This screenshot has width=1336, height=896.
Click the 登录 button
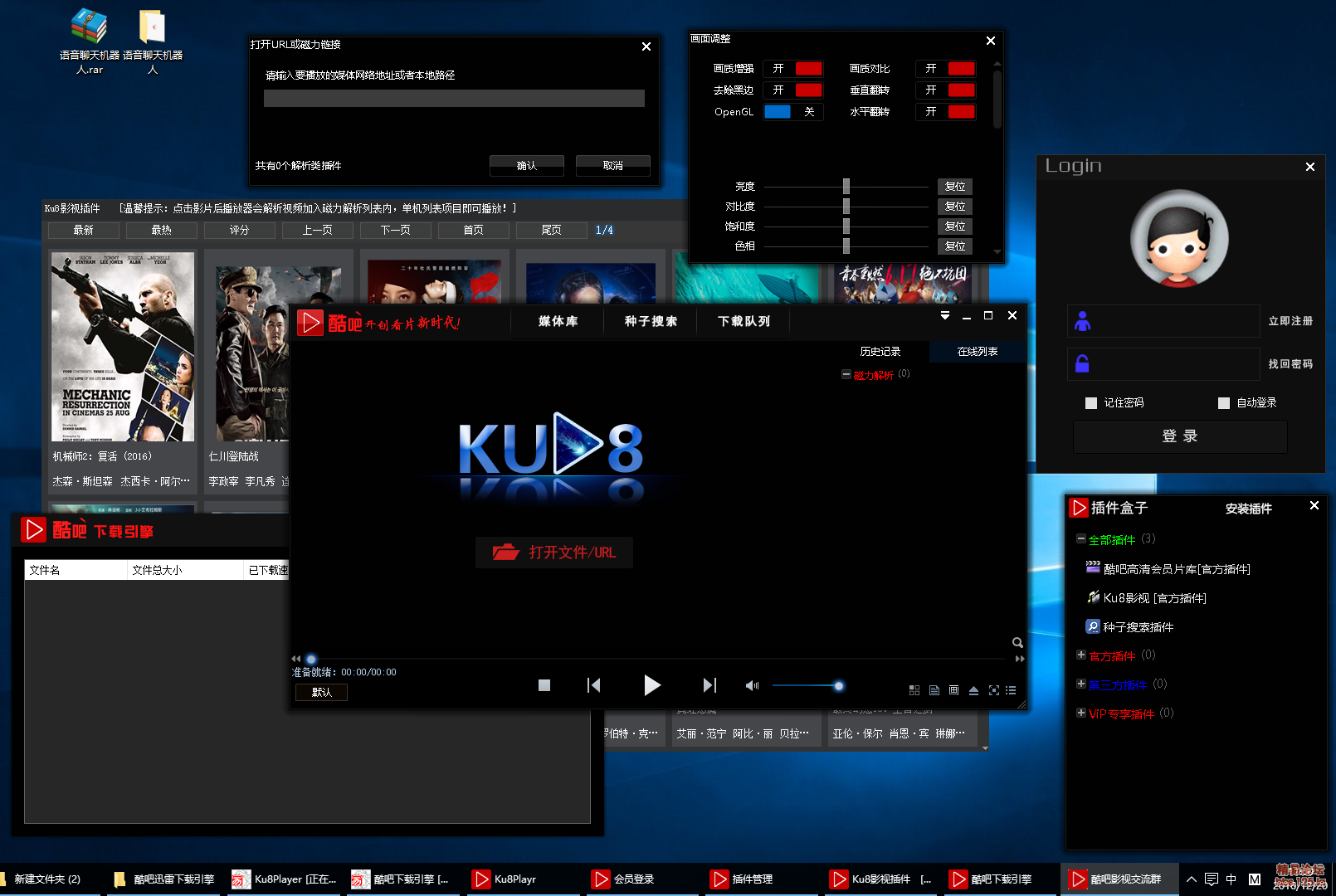pyautogui.click(x=1180, y=436)
